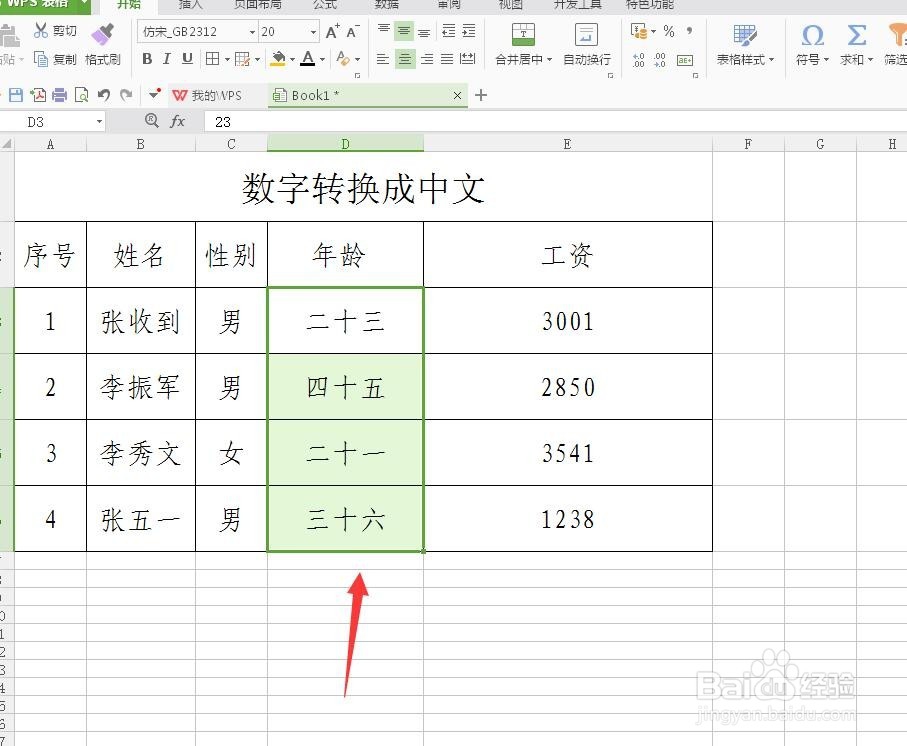
Task: Click the fx insert function icon
Action: tap(177, 121)
